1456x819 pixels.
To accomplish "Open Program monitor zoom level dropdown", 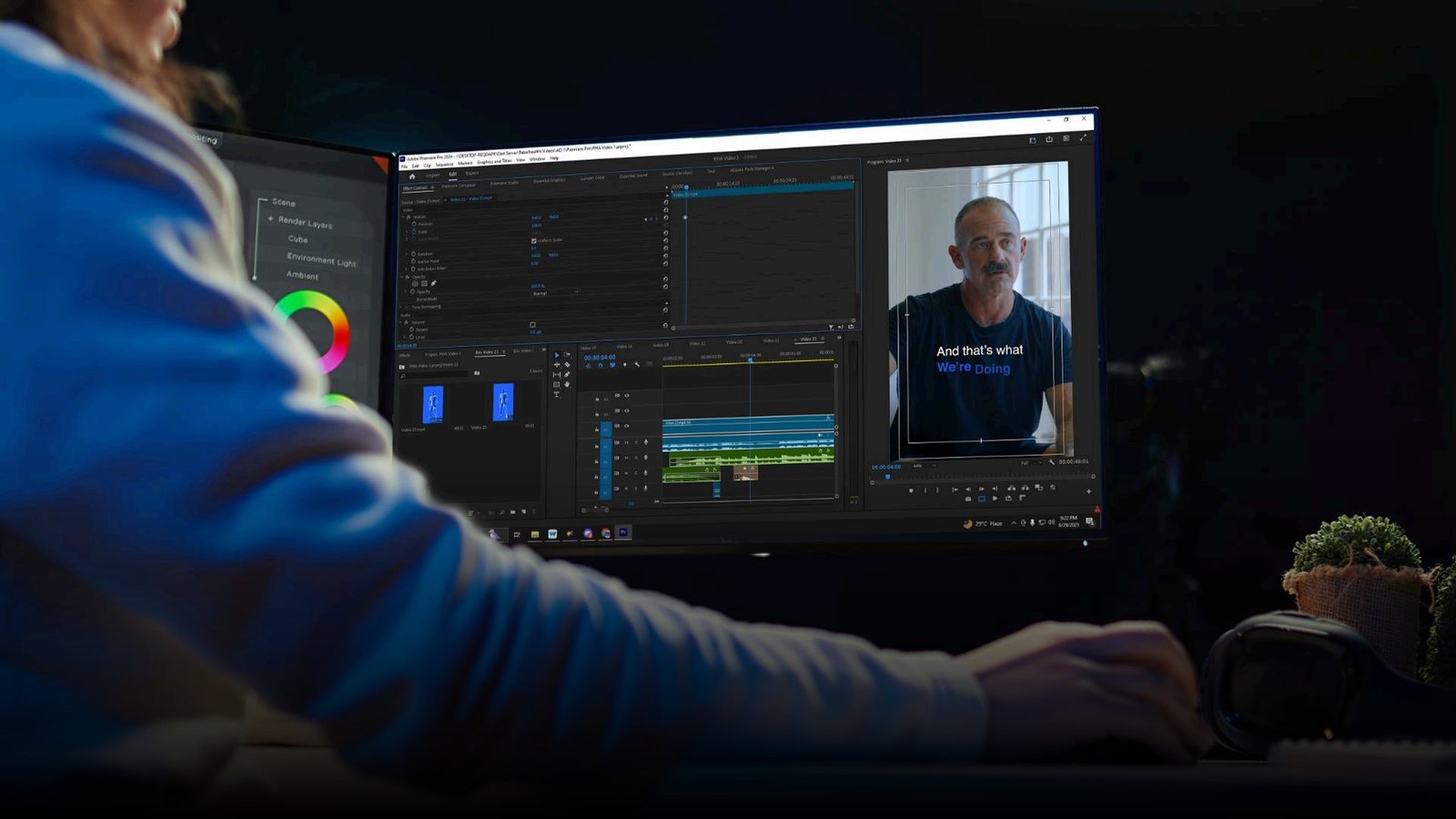I will pos(925,466).
